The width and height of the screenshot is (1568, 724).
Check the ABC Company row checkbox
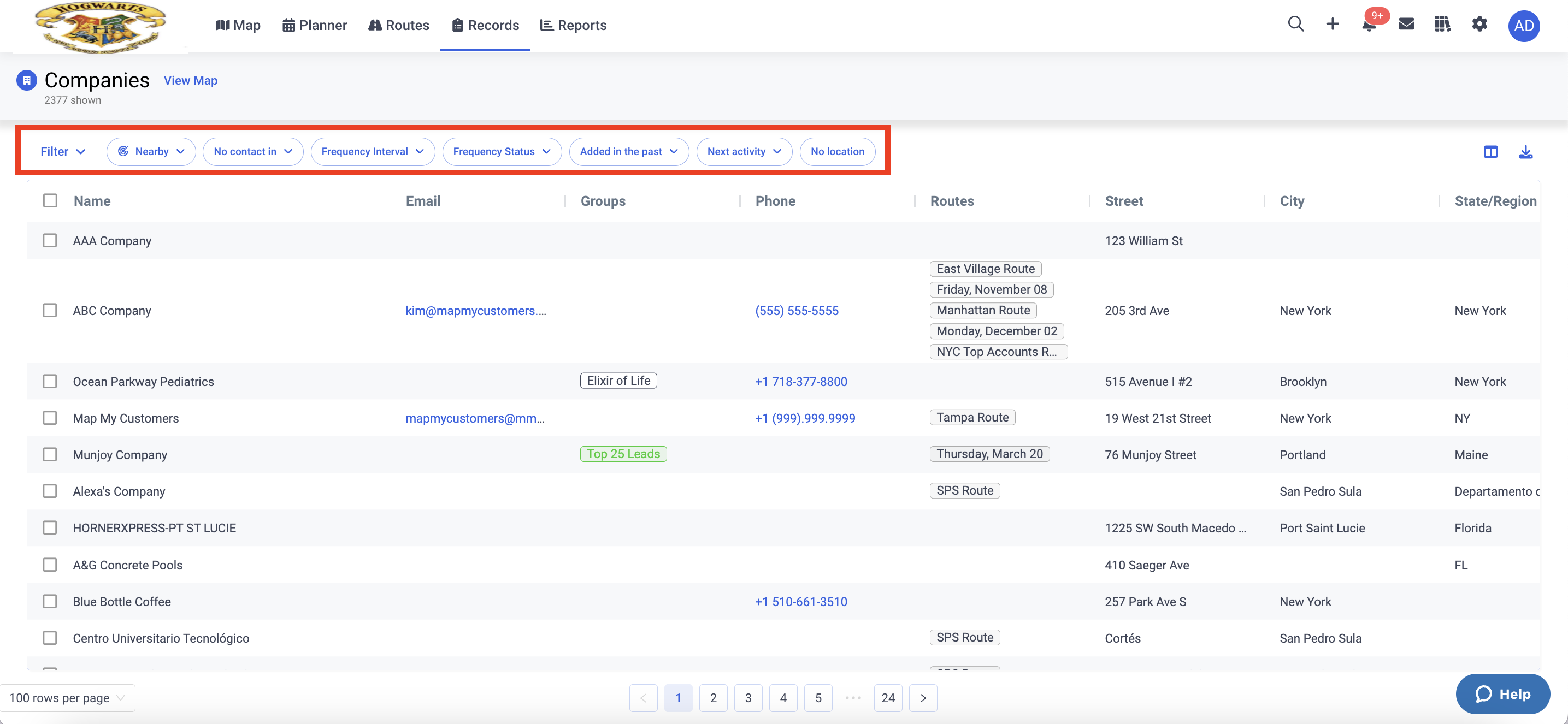(50, 310)
